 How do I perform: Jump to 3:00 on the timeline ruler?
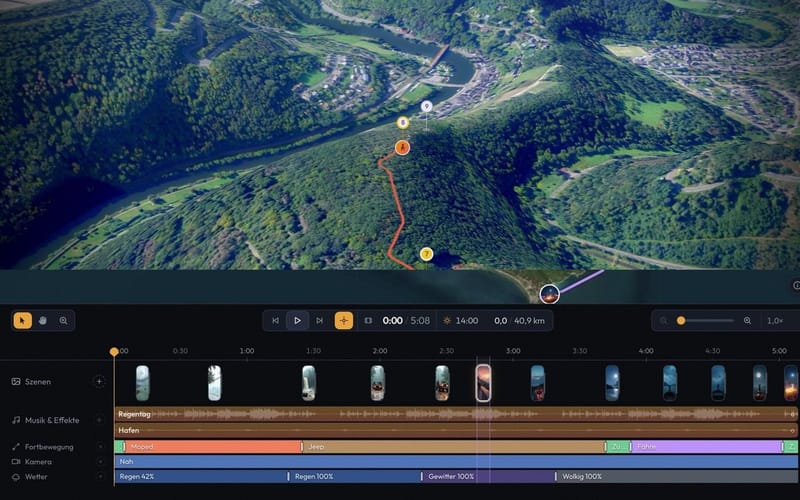pos(513,351)
